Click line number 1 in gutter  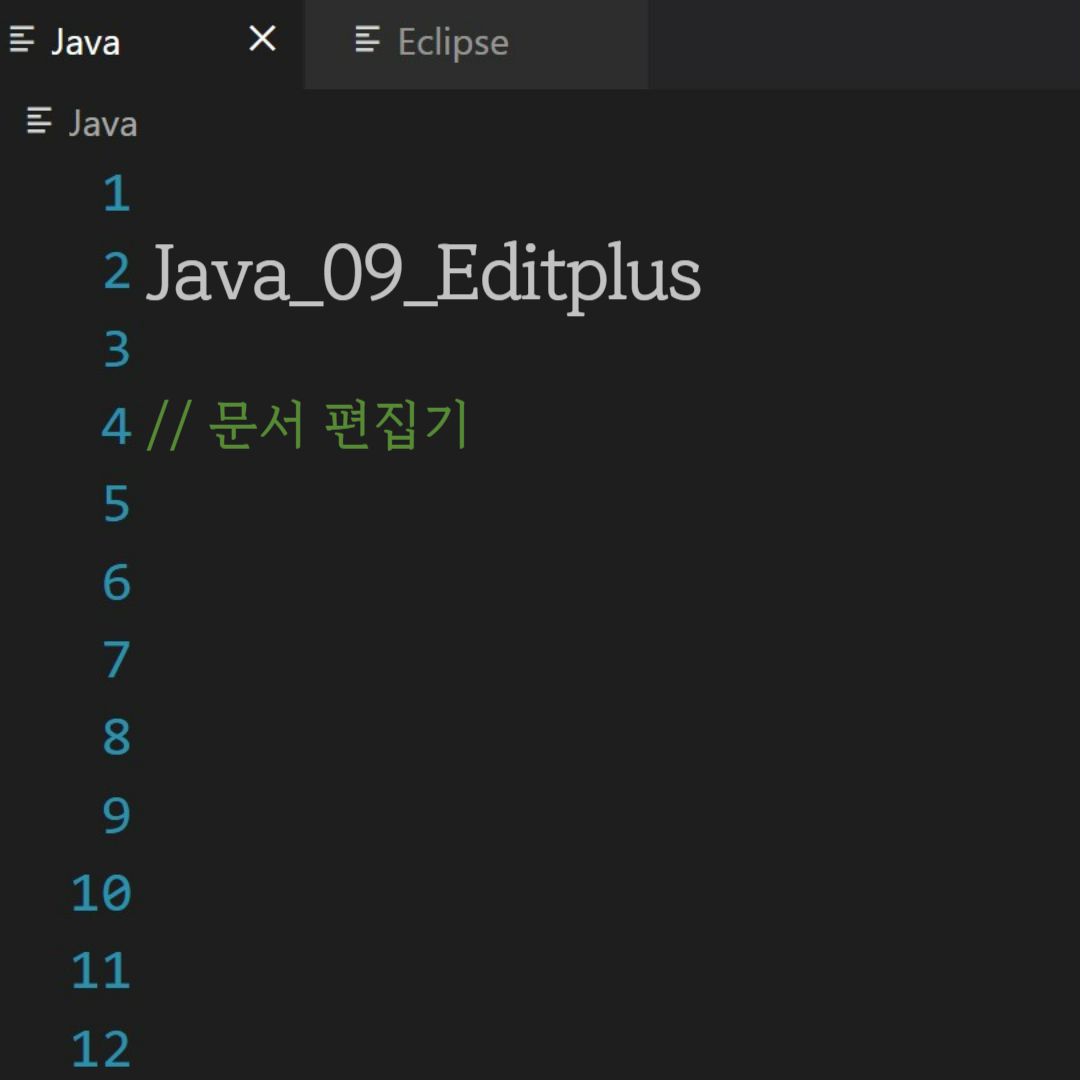pyautogui.click(x=116, y=194)
